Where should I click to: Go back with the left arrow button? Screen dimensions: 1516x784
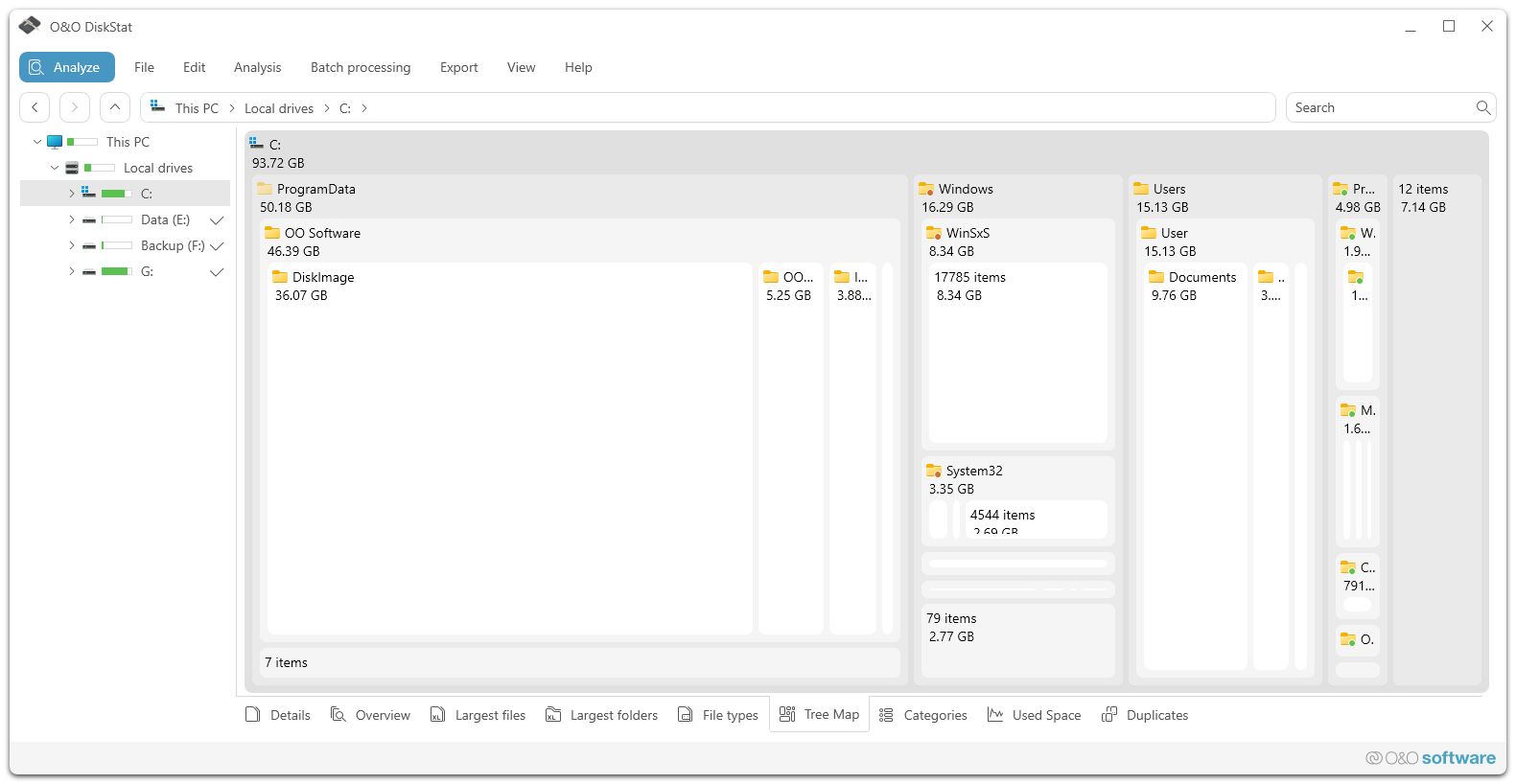point(35,107)
